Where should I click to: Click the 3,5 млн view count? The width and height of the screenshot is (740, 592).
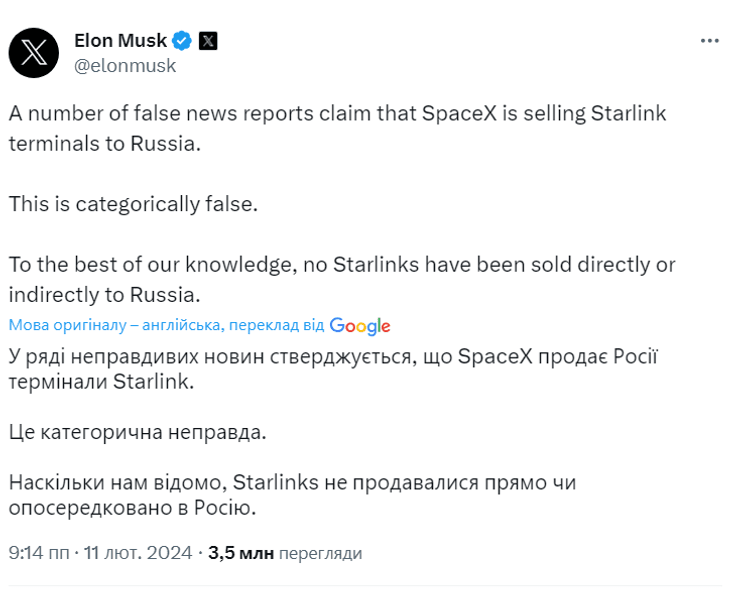tap(240, 552)
